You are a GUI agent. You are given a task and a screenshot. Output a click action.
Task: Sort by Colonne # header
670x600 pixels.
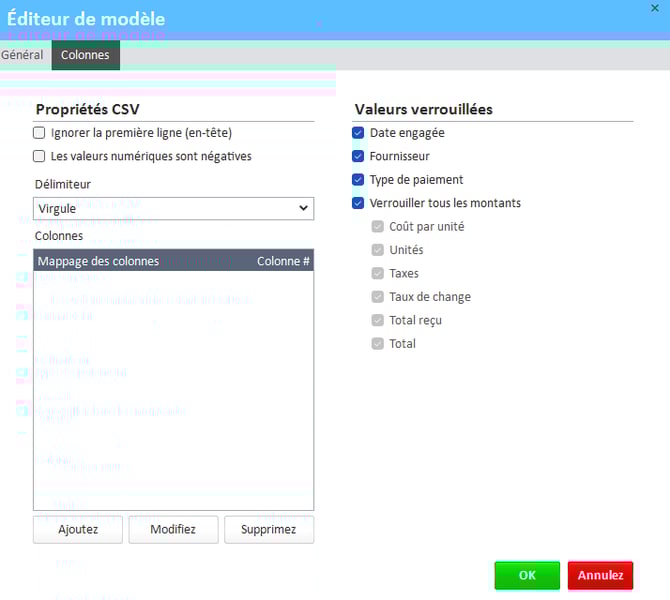point(283,261)
